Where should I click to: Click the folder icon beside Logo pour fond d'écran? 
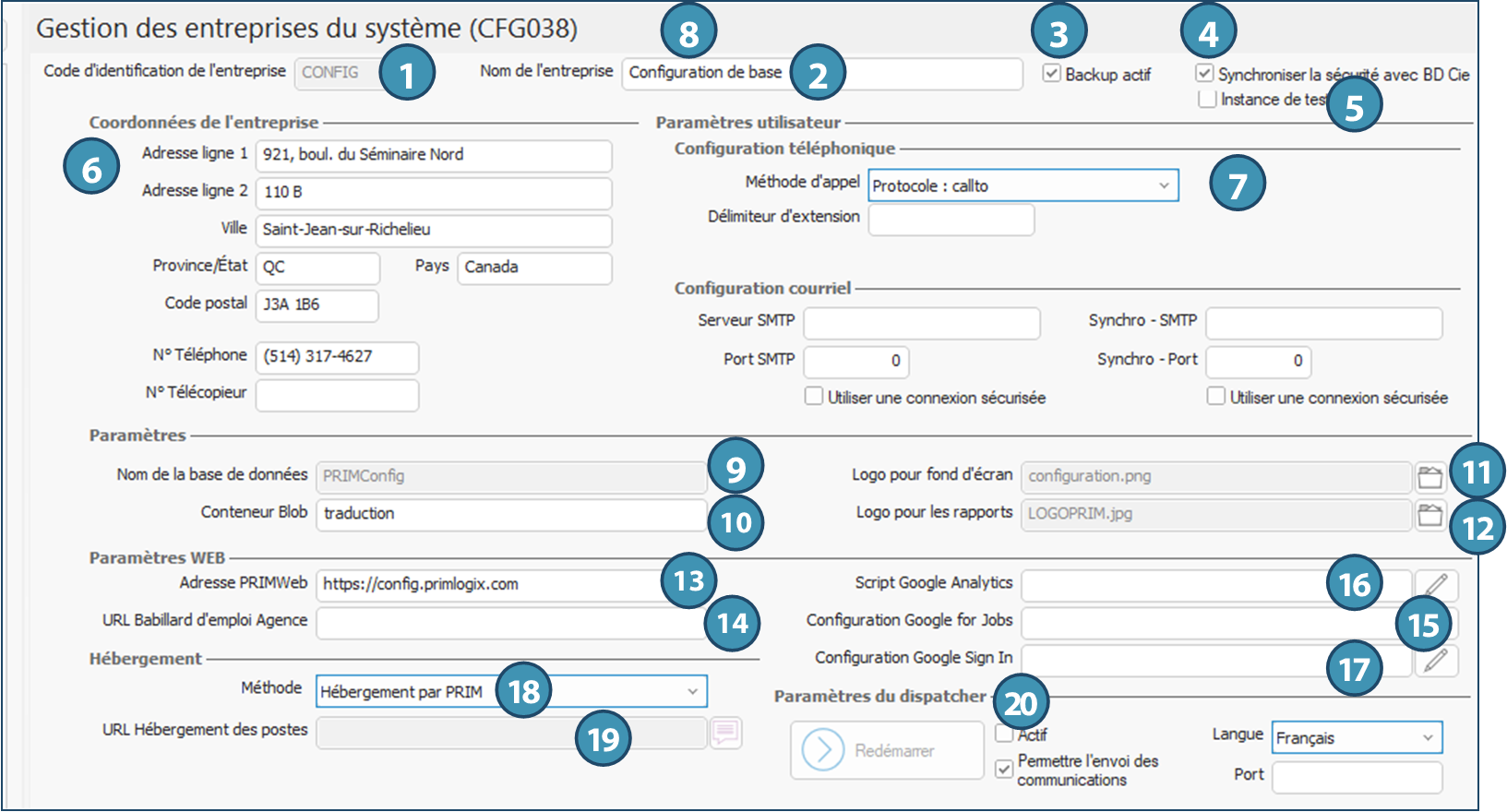(1429, 477)
